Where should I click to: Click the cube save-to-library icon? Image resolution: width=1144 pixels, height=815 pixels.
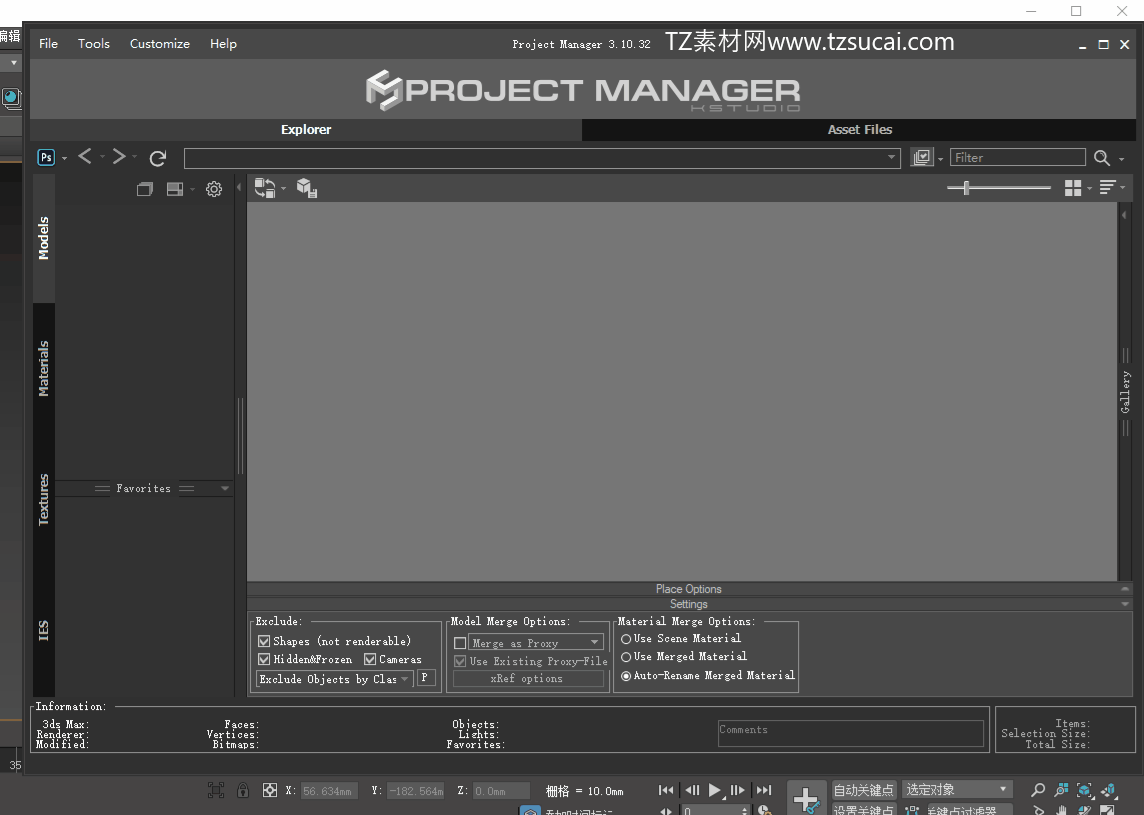[x=306, y=188]
